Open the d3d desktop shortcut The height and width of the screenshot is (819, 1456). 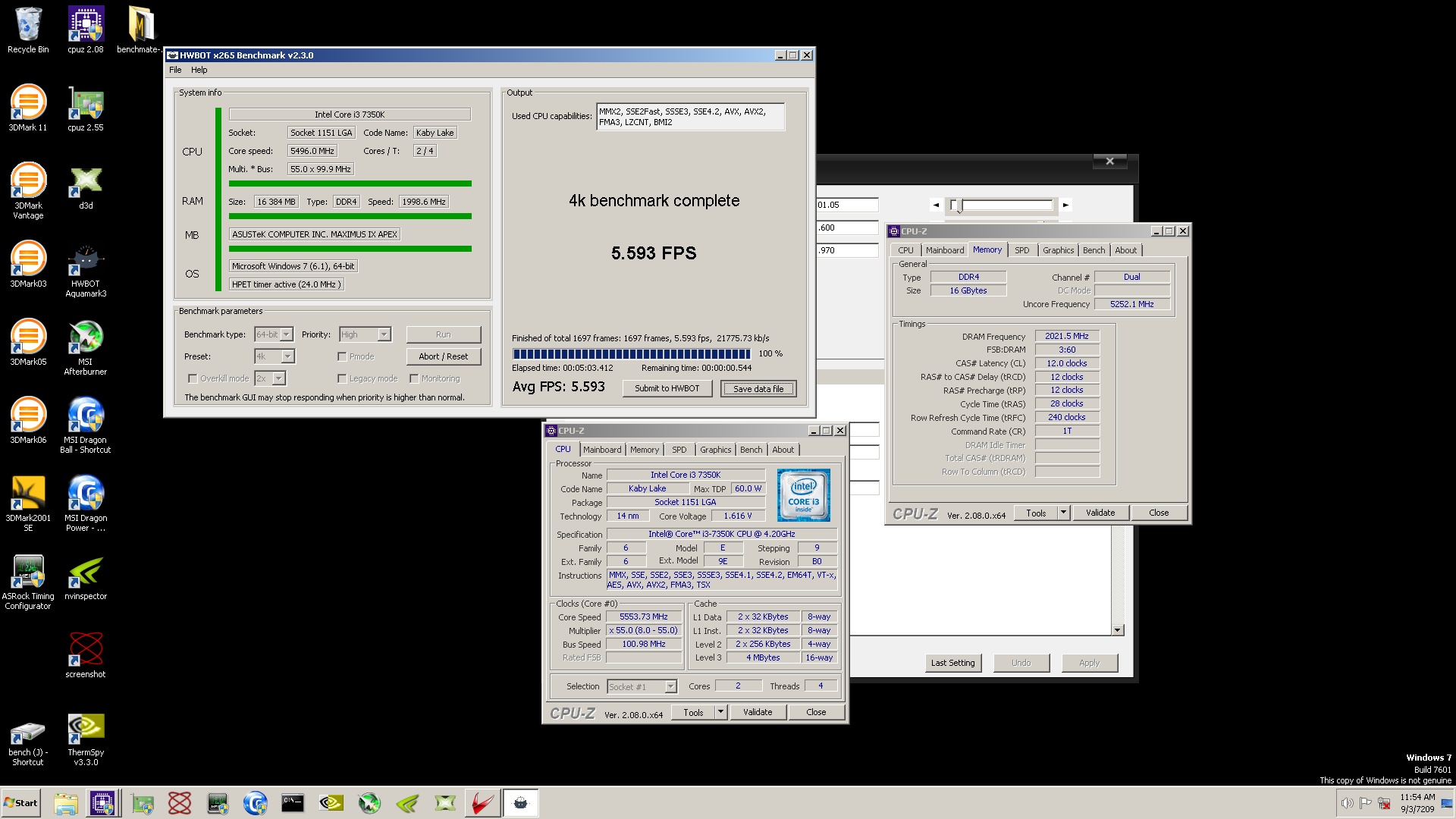point(86,187)
